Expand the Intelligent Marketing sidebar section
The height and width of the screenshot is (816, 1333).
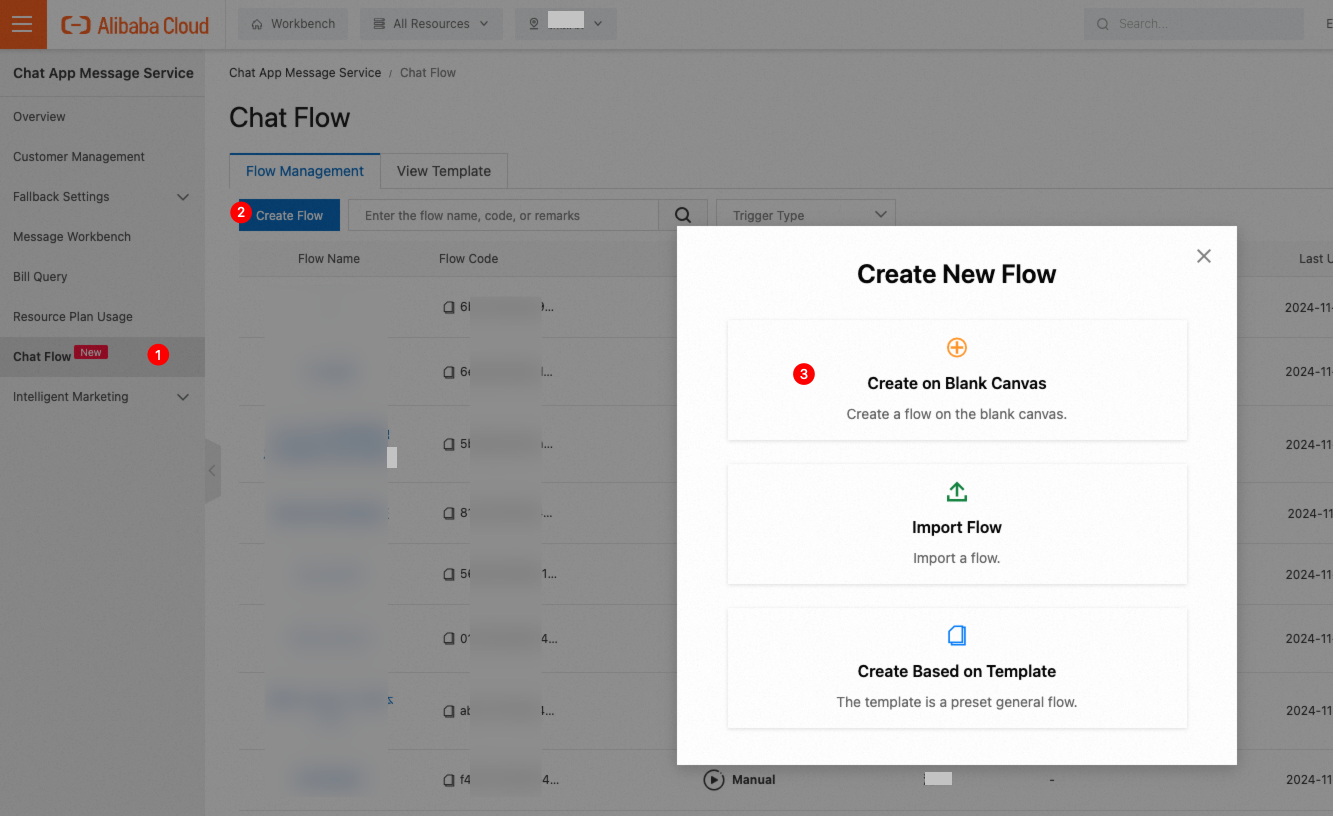pyautogui.click(x=183, y=397)
